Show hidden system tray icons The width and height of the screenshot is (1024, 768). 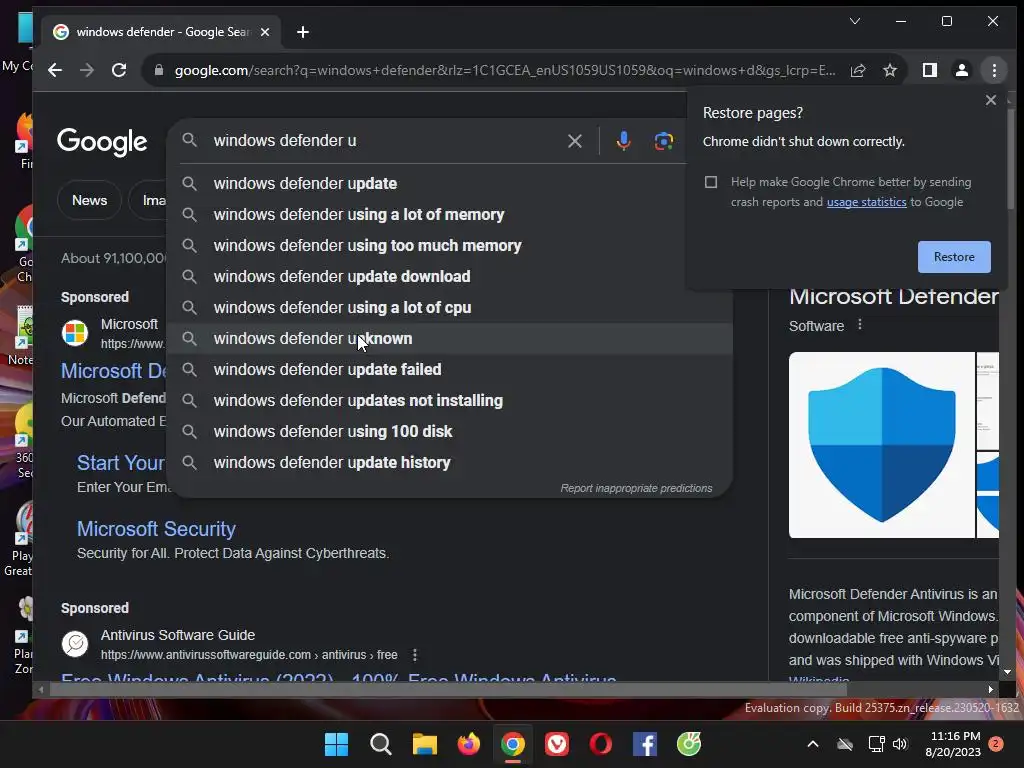coord(812,744)
